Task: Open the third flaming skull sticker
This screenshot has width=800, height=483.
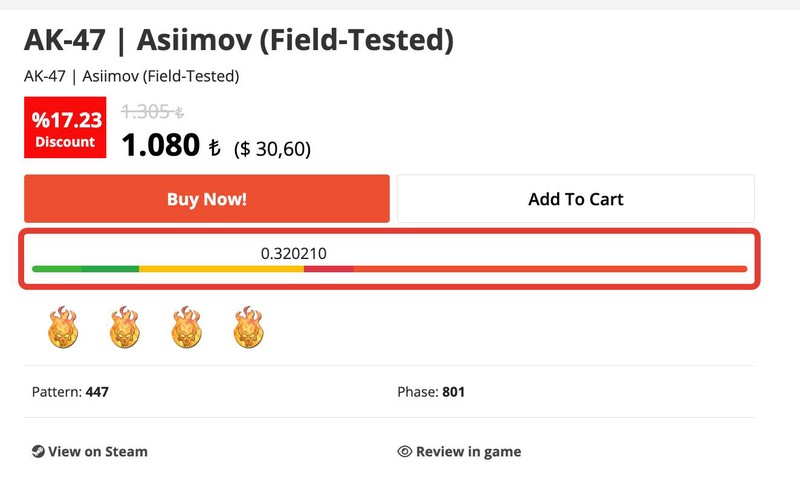Action: pos(186,327)
